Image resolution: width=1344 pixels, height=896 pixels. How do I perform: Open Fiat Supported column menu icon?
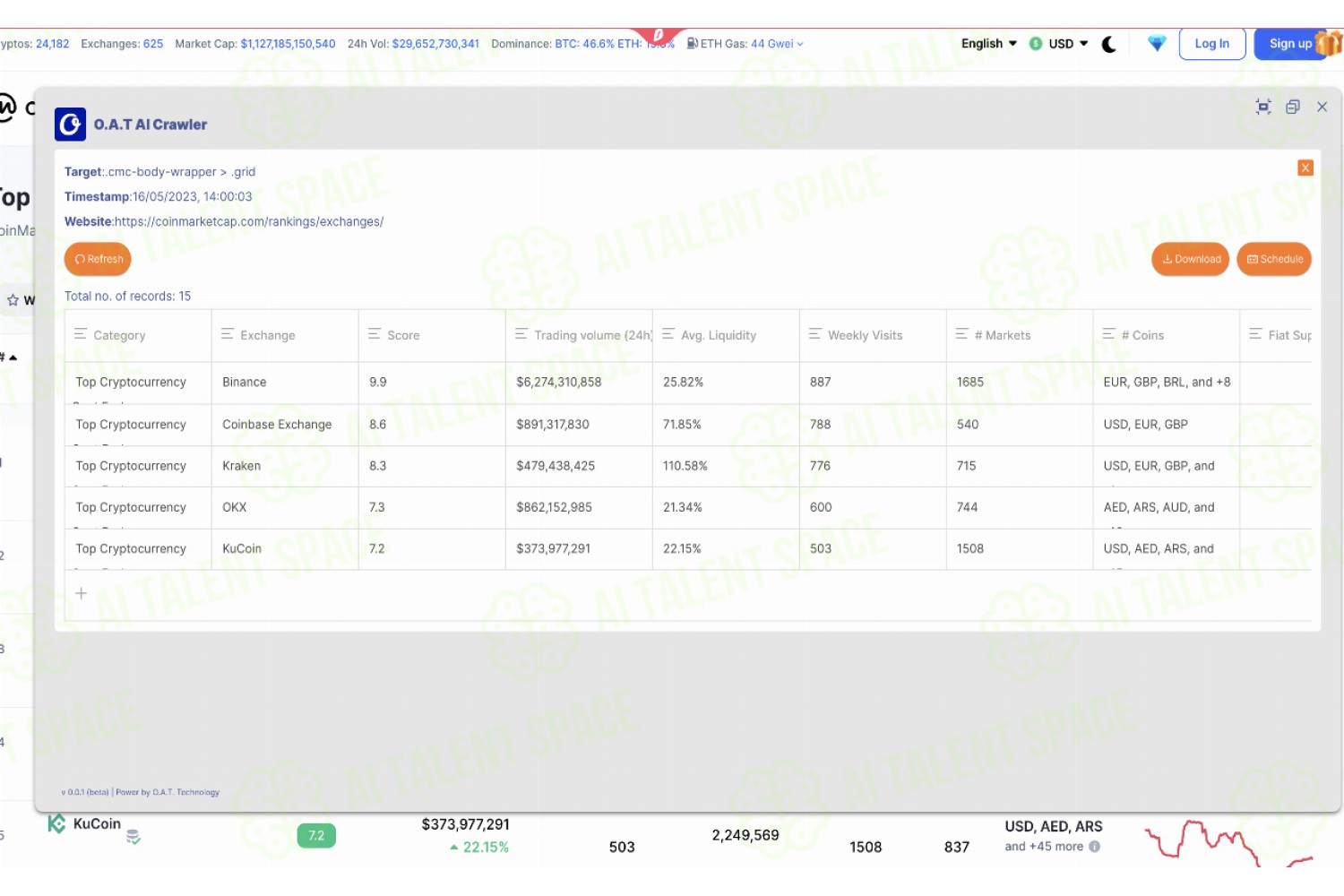click(1256, 334)
